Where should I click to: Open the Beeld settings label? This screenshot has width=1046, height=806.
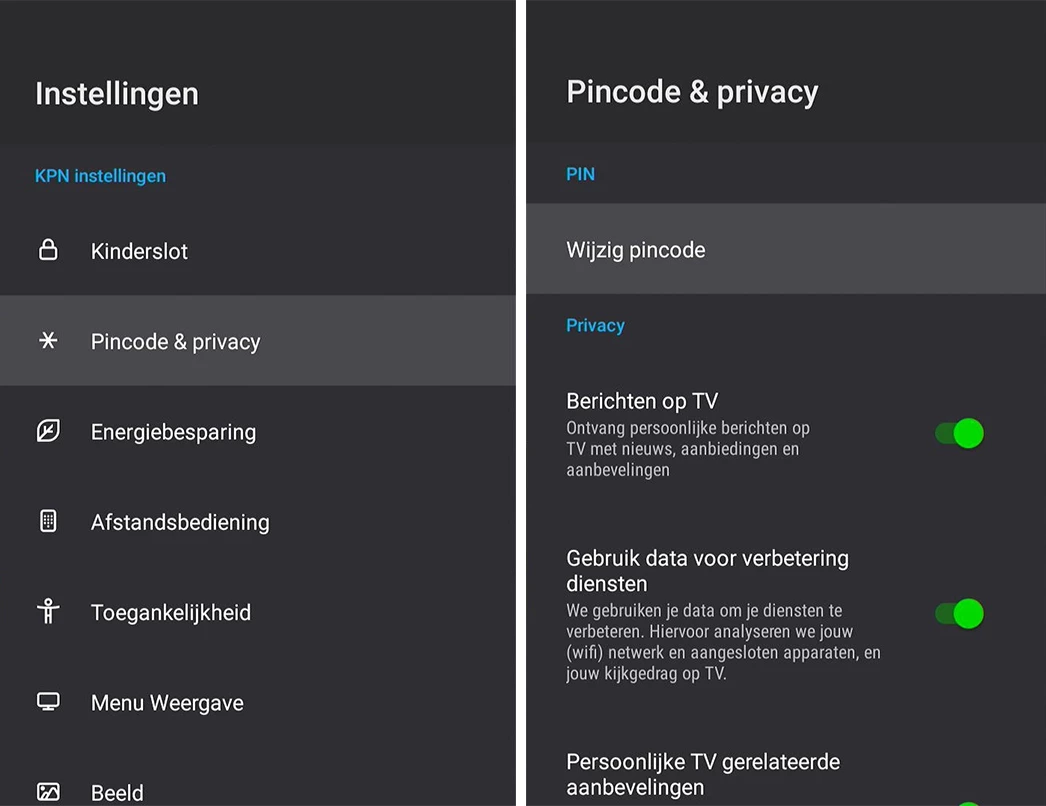click(x=117, y=793)
